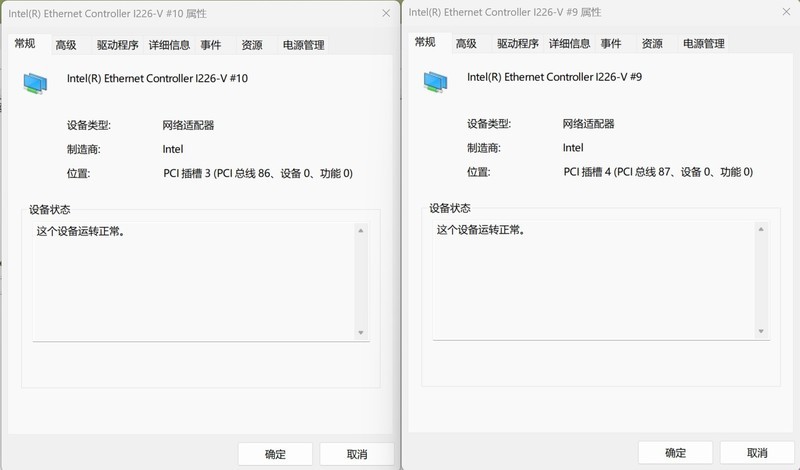This screenshot has width=800, height=470.
Task: Click status text 这个设备运转正常 in #9 window
Action: [x=480, y=230]
